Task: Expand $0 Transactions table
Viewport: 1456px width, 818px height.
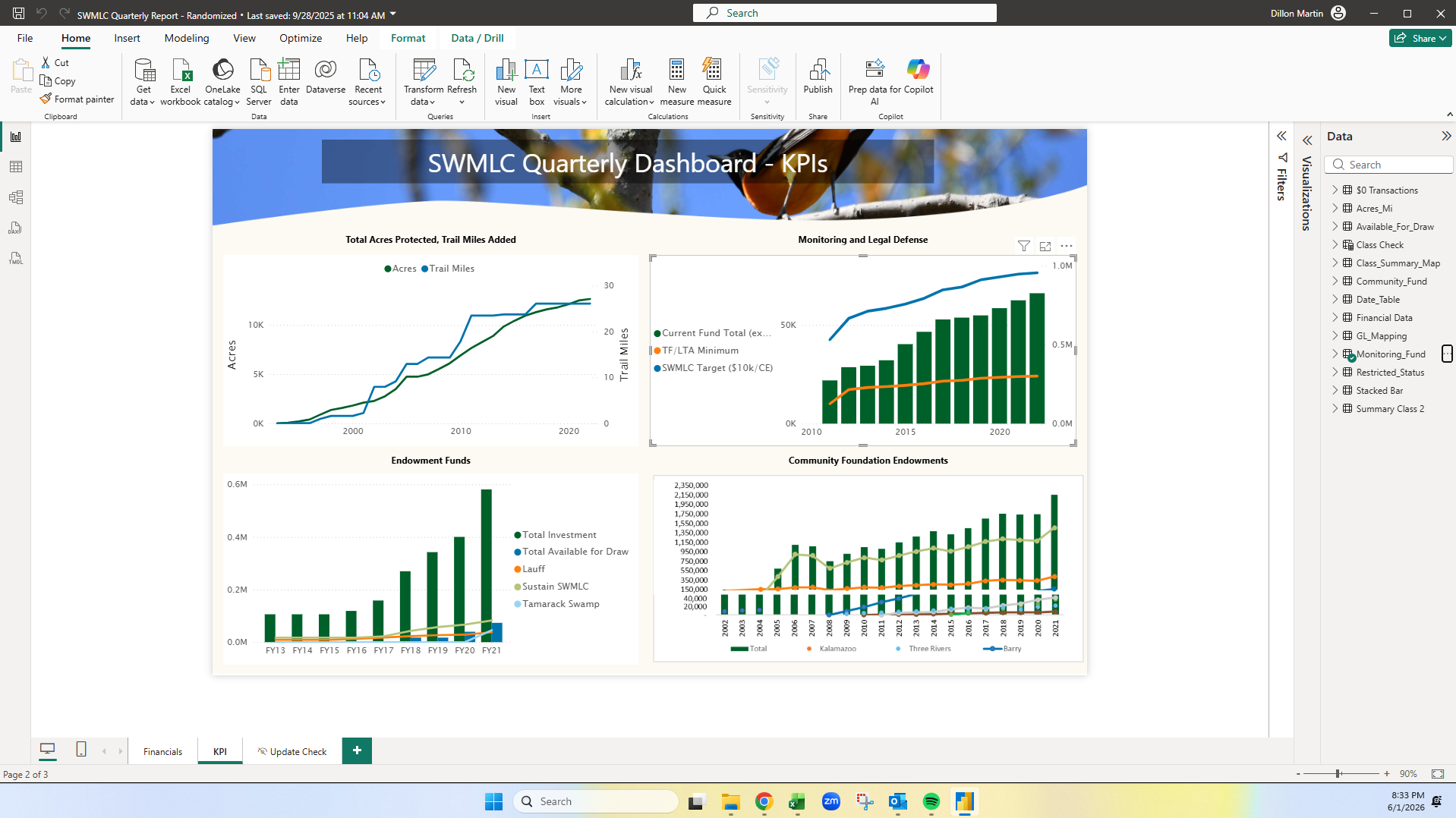Action: [x=1335, y=190]
